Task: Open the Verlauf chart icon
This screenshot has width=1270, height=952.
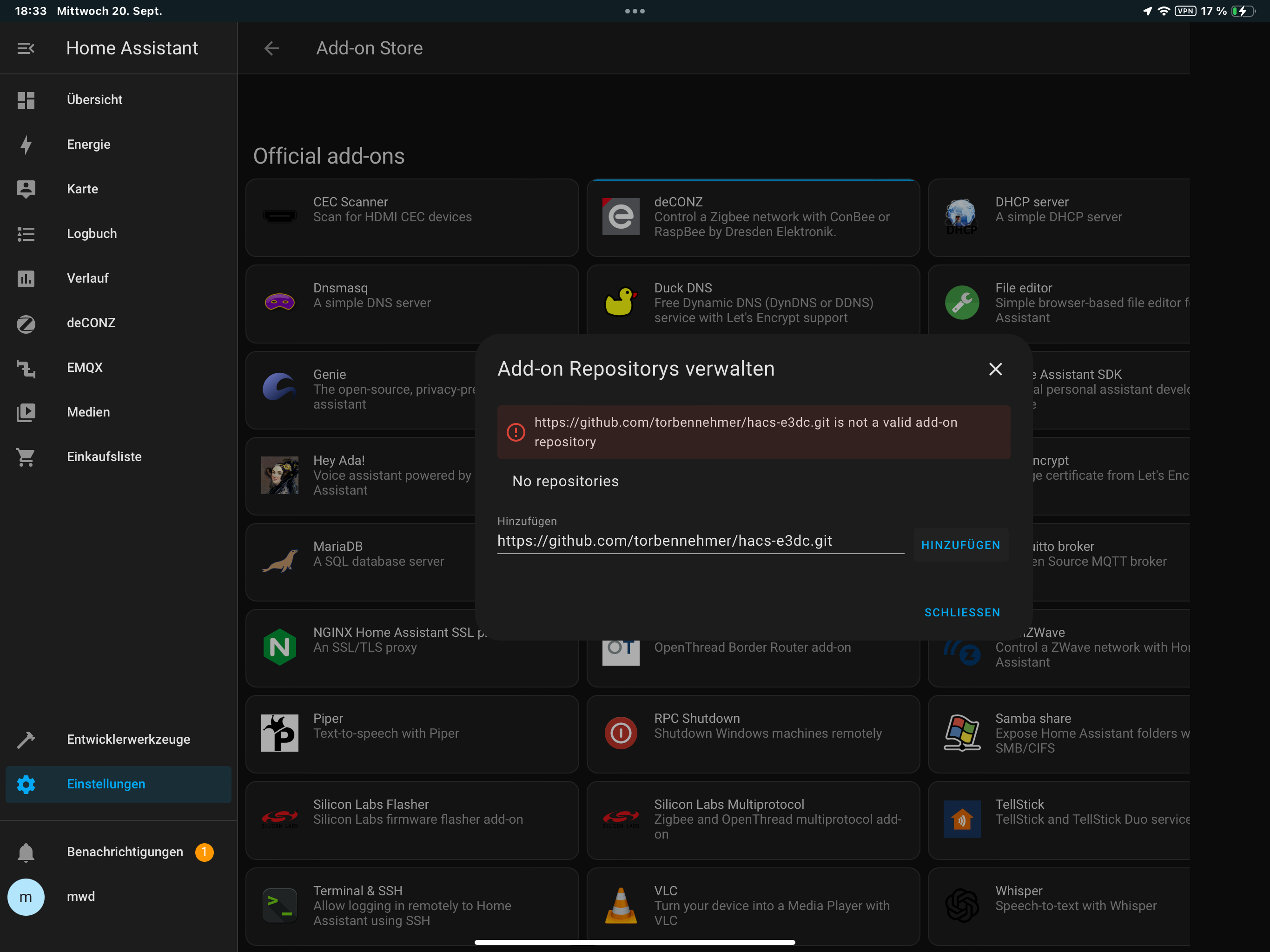Action: click(26, 278)
